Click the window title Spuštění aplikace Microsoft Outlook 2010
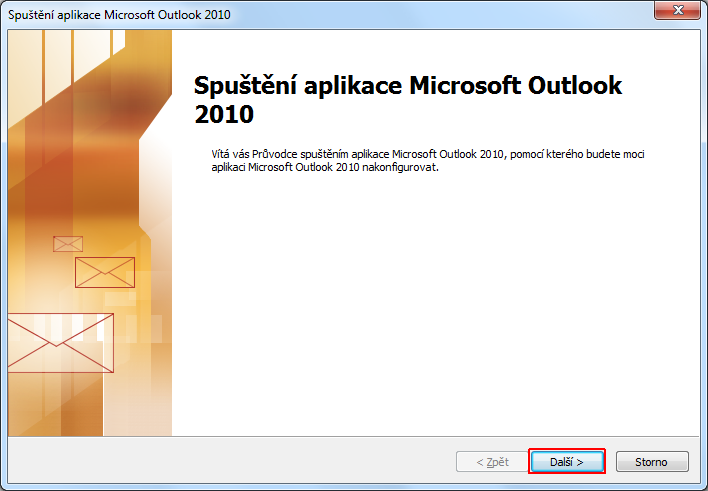Image resolution: width=708 pixels, height=491 pixels. (x=119, y=14)
